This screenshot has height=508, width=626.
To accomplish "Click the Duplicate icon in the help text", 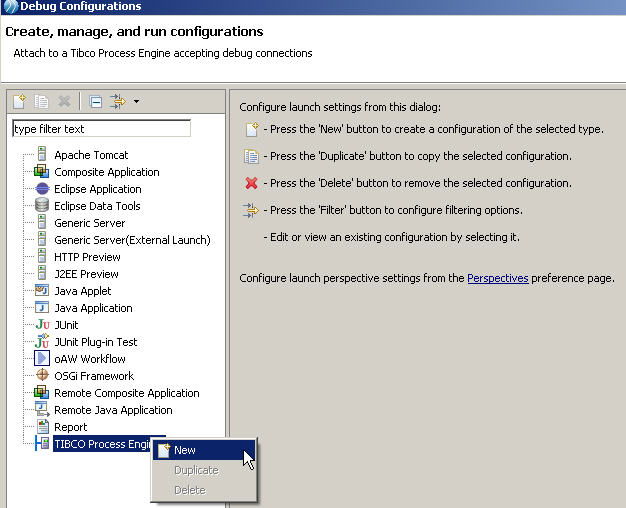I will [x=251, y=156].
